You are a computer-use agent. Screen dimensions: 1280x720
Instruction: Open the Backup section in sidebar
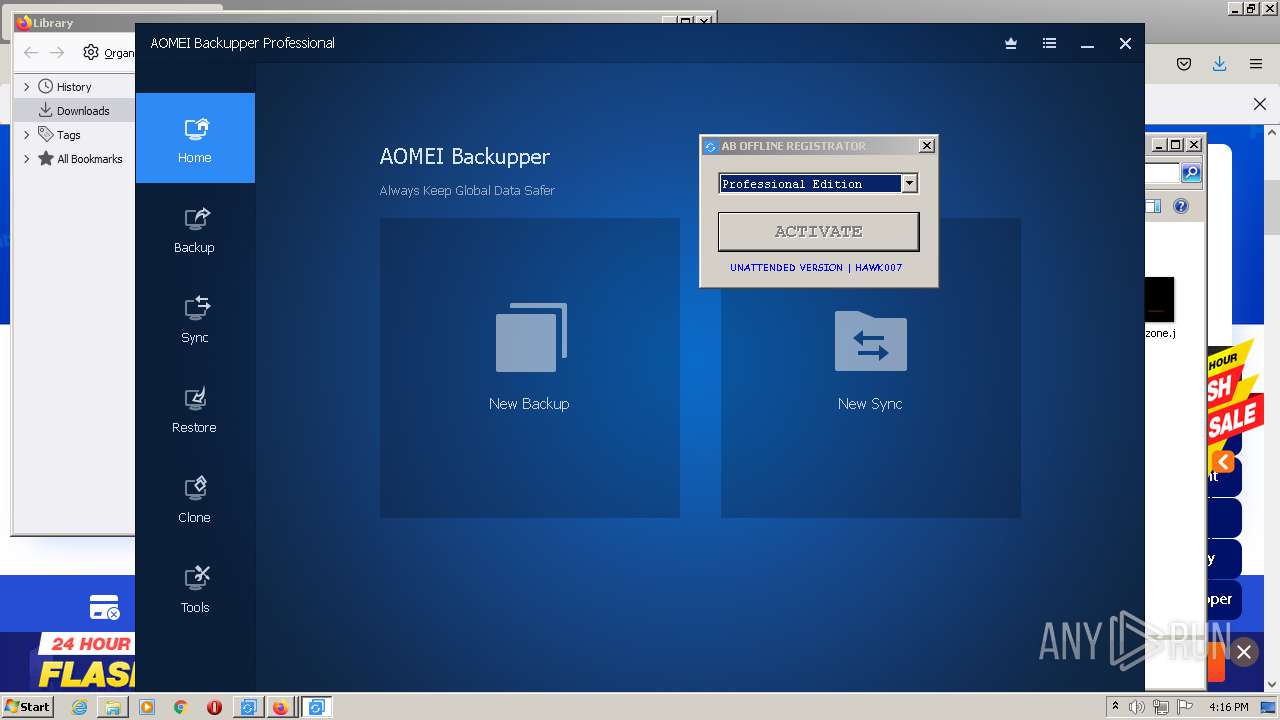[195, 229]
